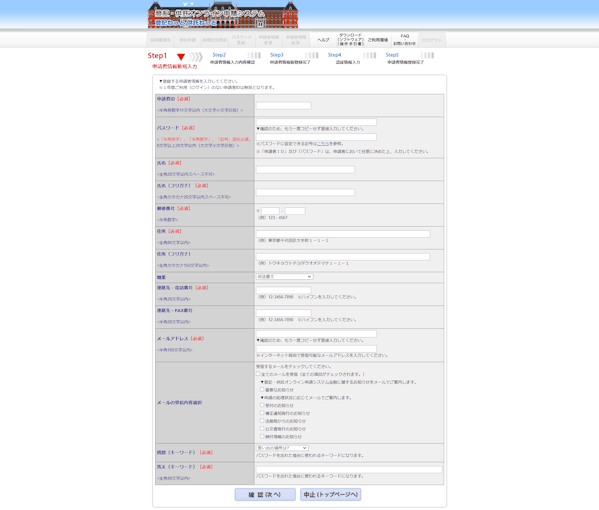
Task: Click the 答え（キーワード） input field
Action: (x=349, y=470)
